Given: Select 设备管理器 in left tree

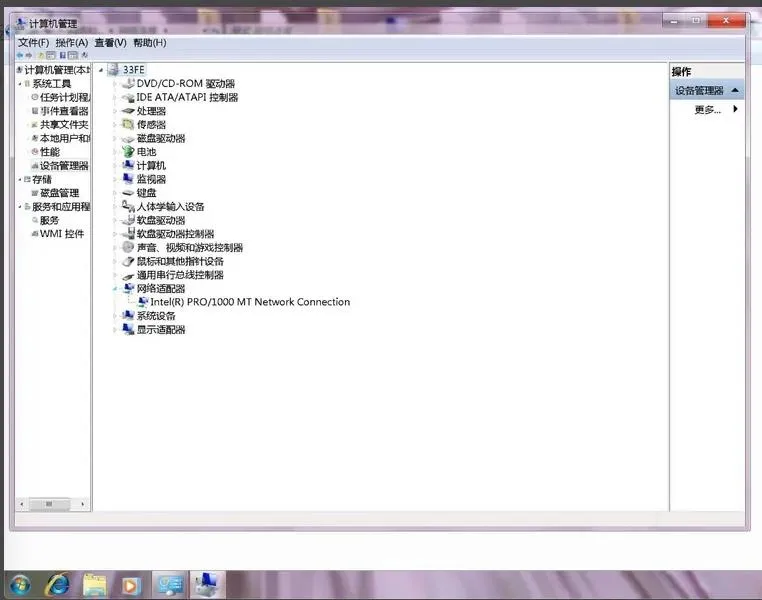Looking at the screenshot, I should 64,166.
